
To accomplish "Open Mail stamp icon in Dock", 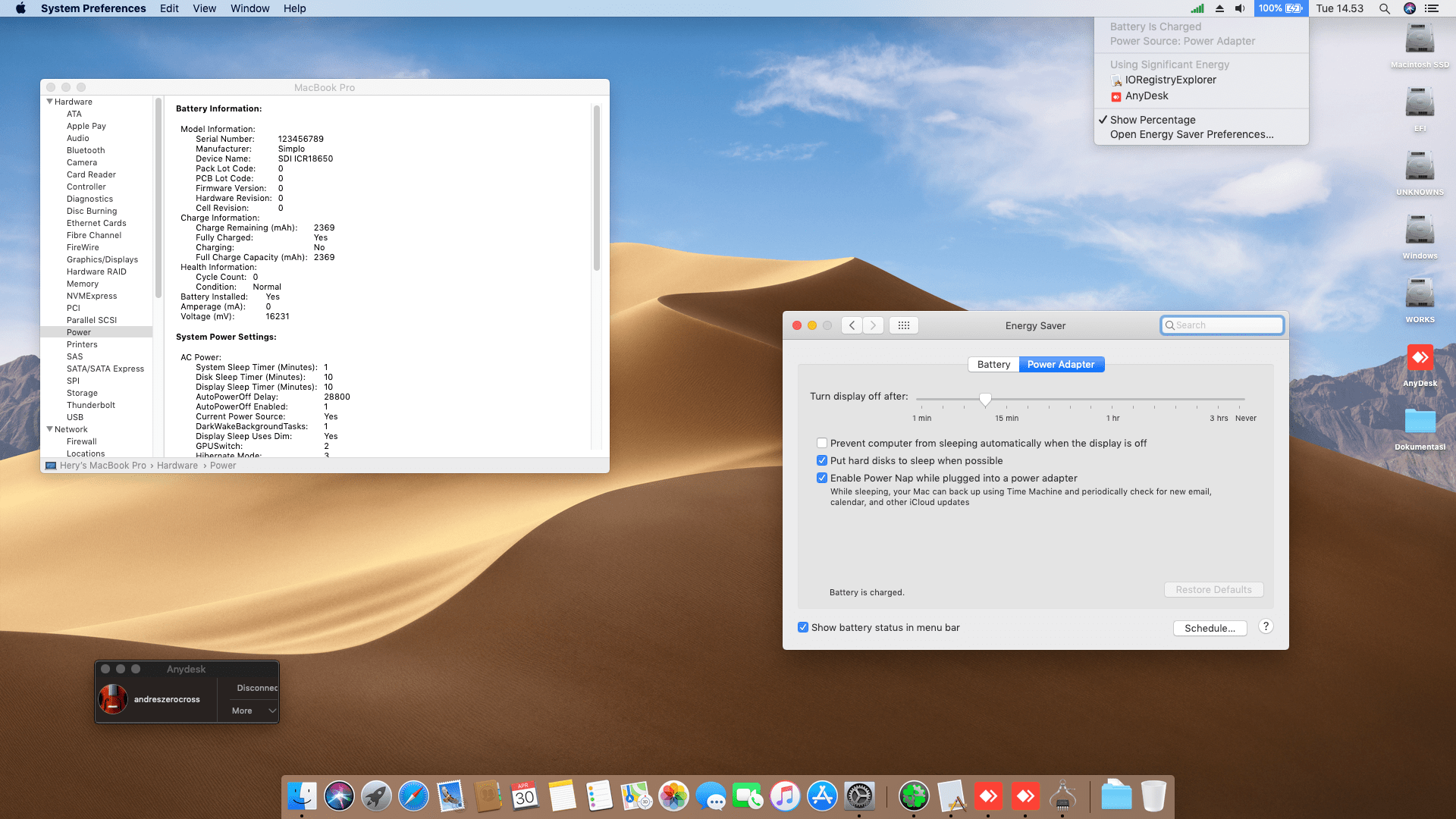I will pos(450,796).
